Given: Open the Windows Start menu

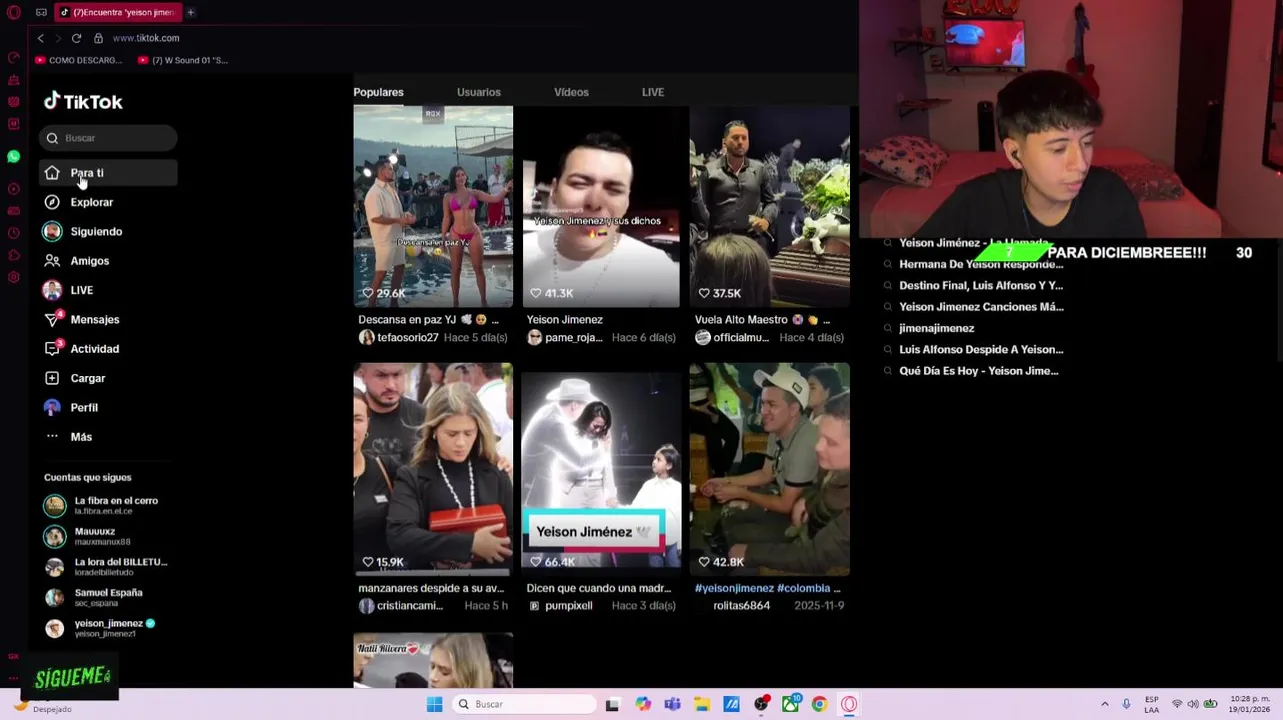Looking at the screenshot, I should tap(434, 704).
